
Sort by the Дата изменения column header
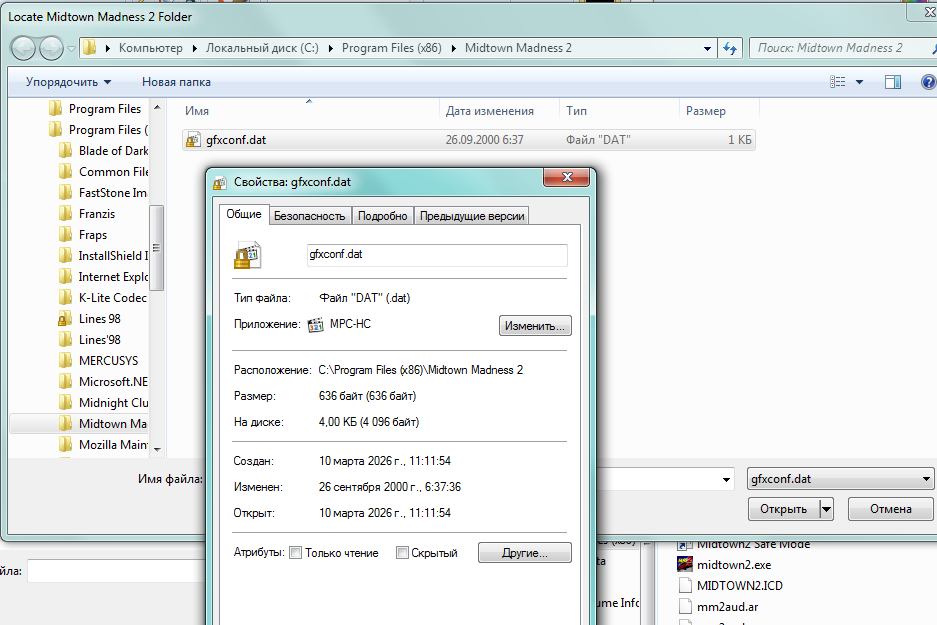(x=500, y=111)
